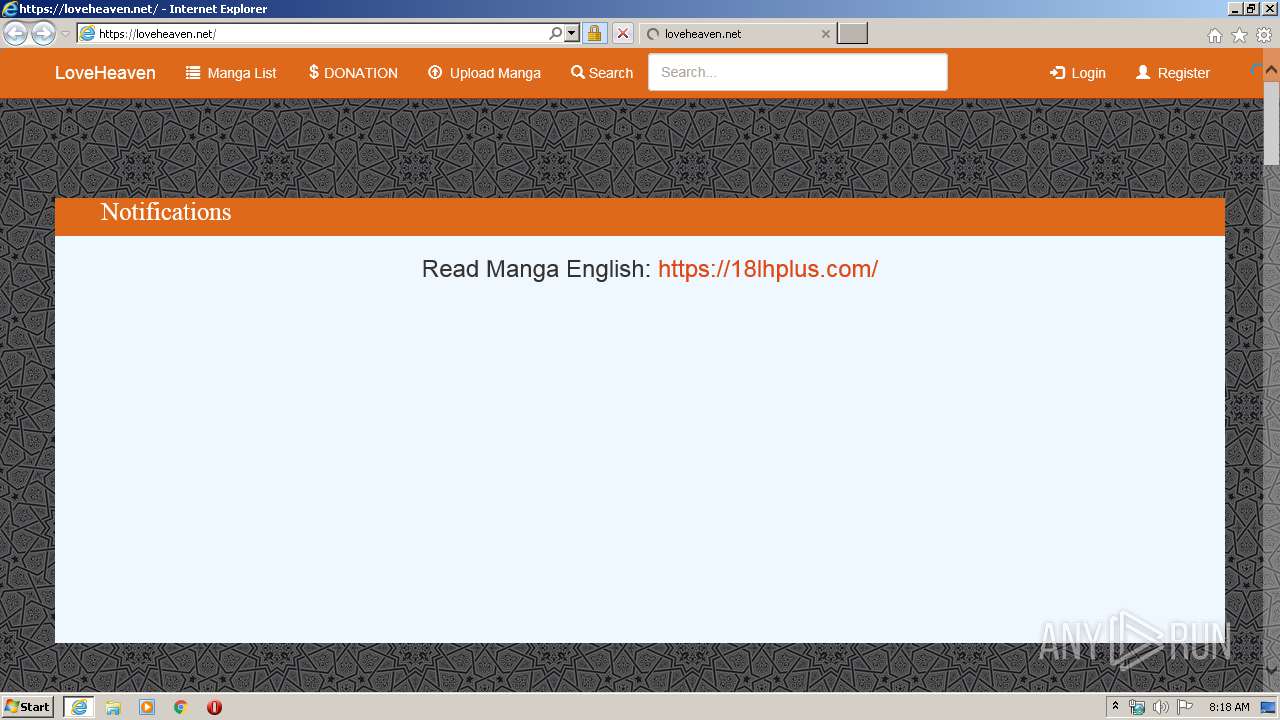Open the Tools gear menu
This screenshot has width=1280, height=720.
pyautogui.click(x=1264, y=35)
